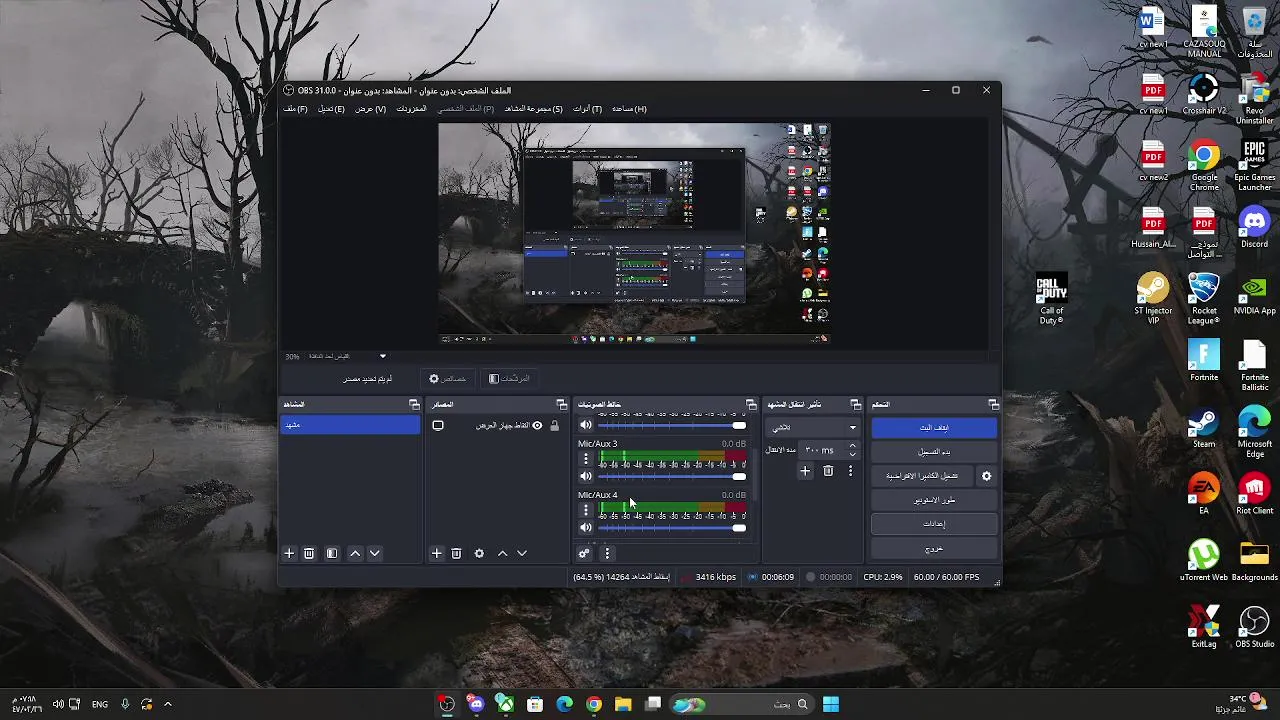The height and width of the screenshot is (720, 1280).
Task: Select the highlighted scene in the scenes list
Action: click(x=350, y=425)
